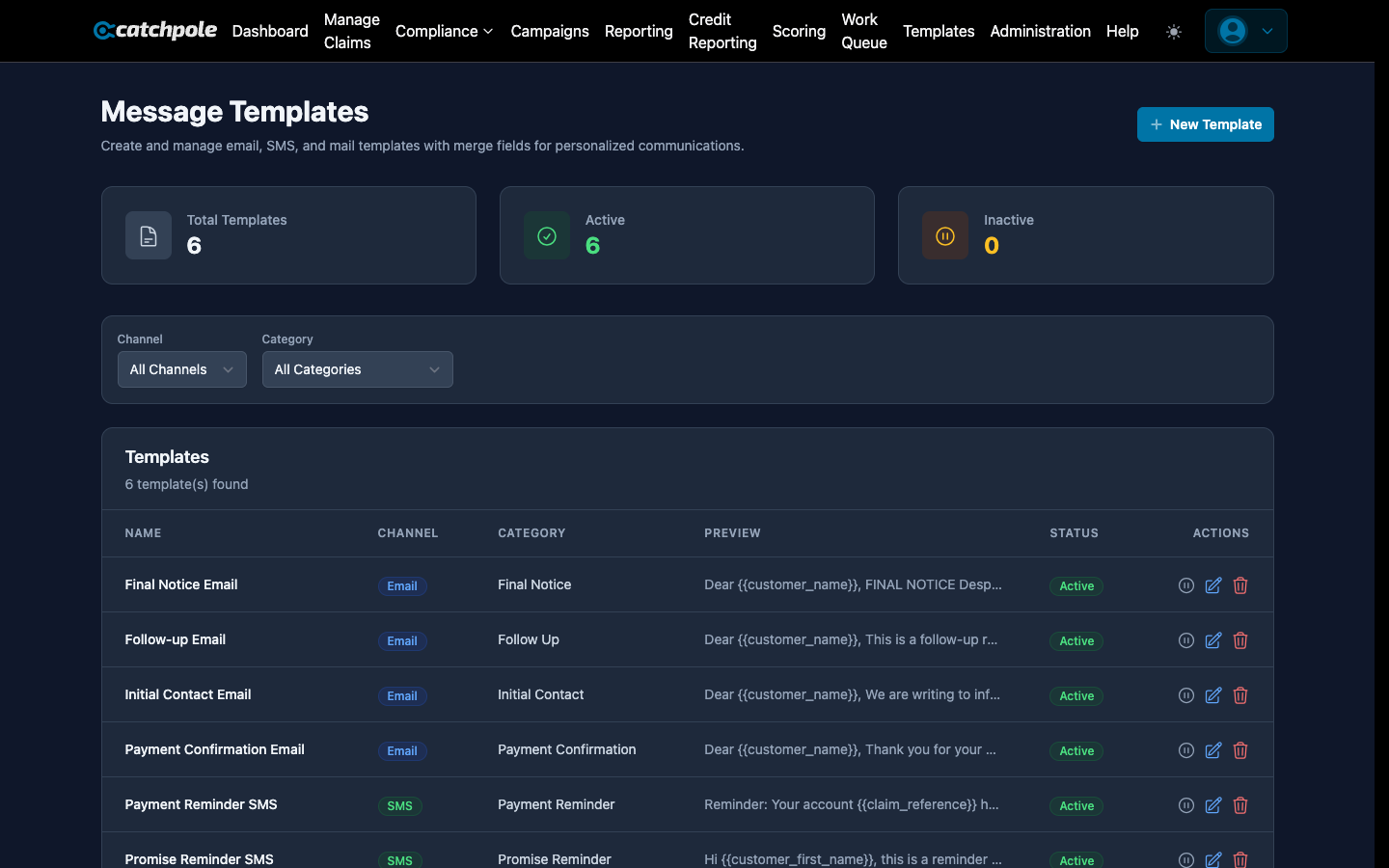Open the All Categories dropdown
1389x868 pixels.
[x=357, y=369]
